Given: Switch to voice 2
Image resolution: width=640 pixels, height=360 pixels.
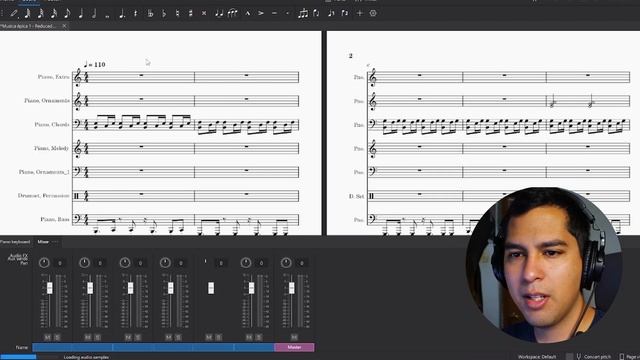Looking at the screenshot, I should click(x=345, y=13).
